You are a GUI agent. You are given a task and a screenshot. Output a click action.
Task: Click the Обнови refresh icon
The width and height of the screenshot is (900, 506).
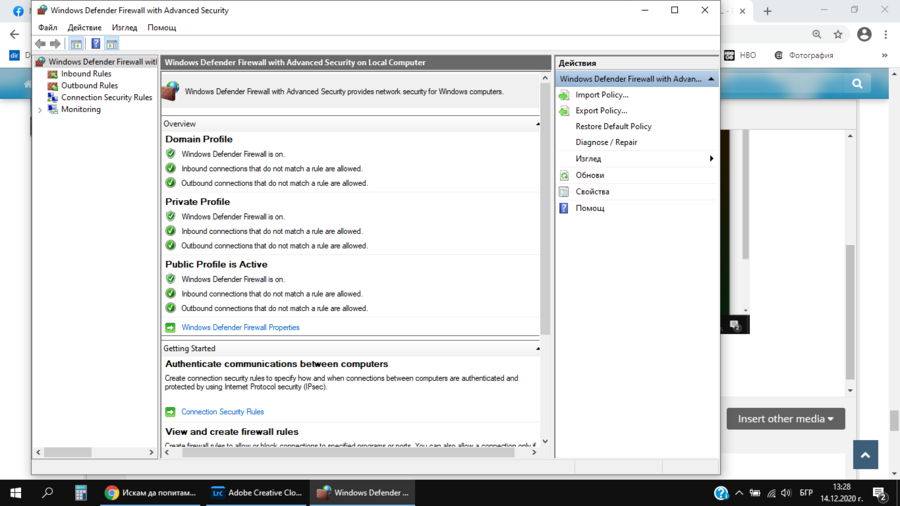[x=564, y=176]
